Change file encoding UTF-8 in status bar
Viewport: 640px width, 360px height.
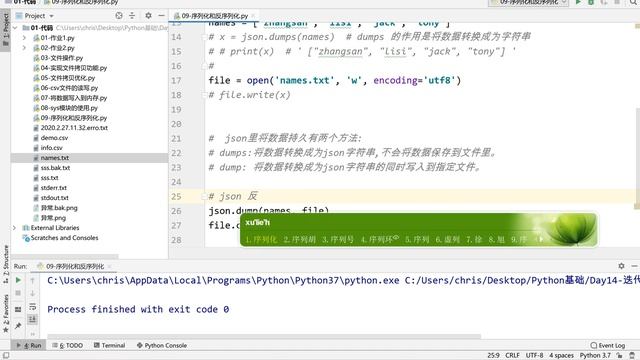tap(534, 356)
